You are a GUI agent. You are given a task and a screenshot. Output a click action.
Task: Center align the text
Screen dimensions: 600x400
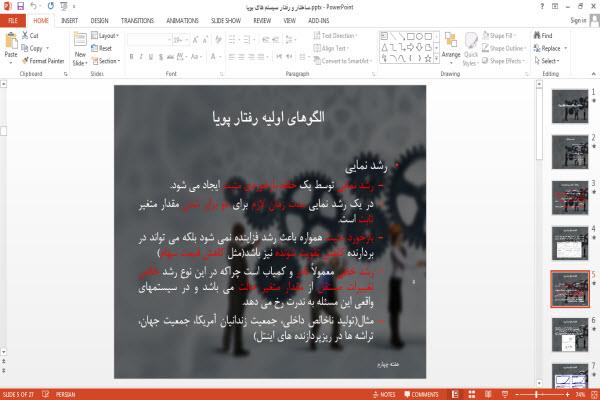241,57
